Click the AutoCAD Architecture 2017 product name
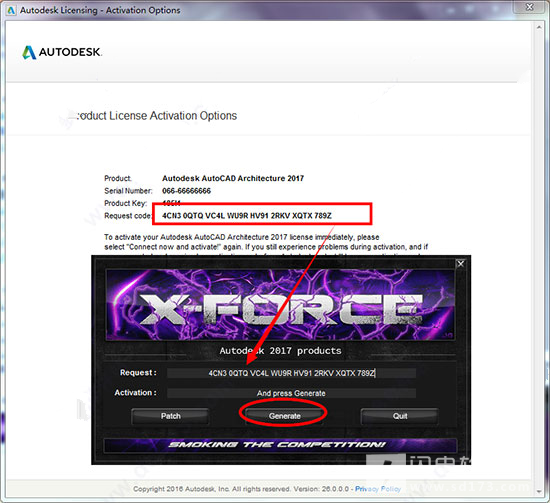 pos(233,178)
